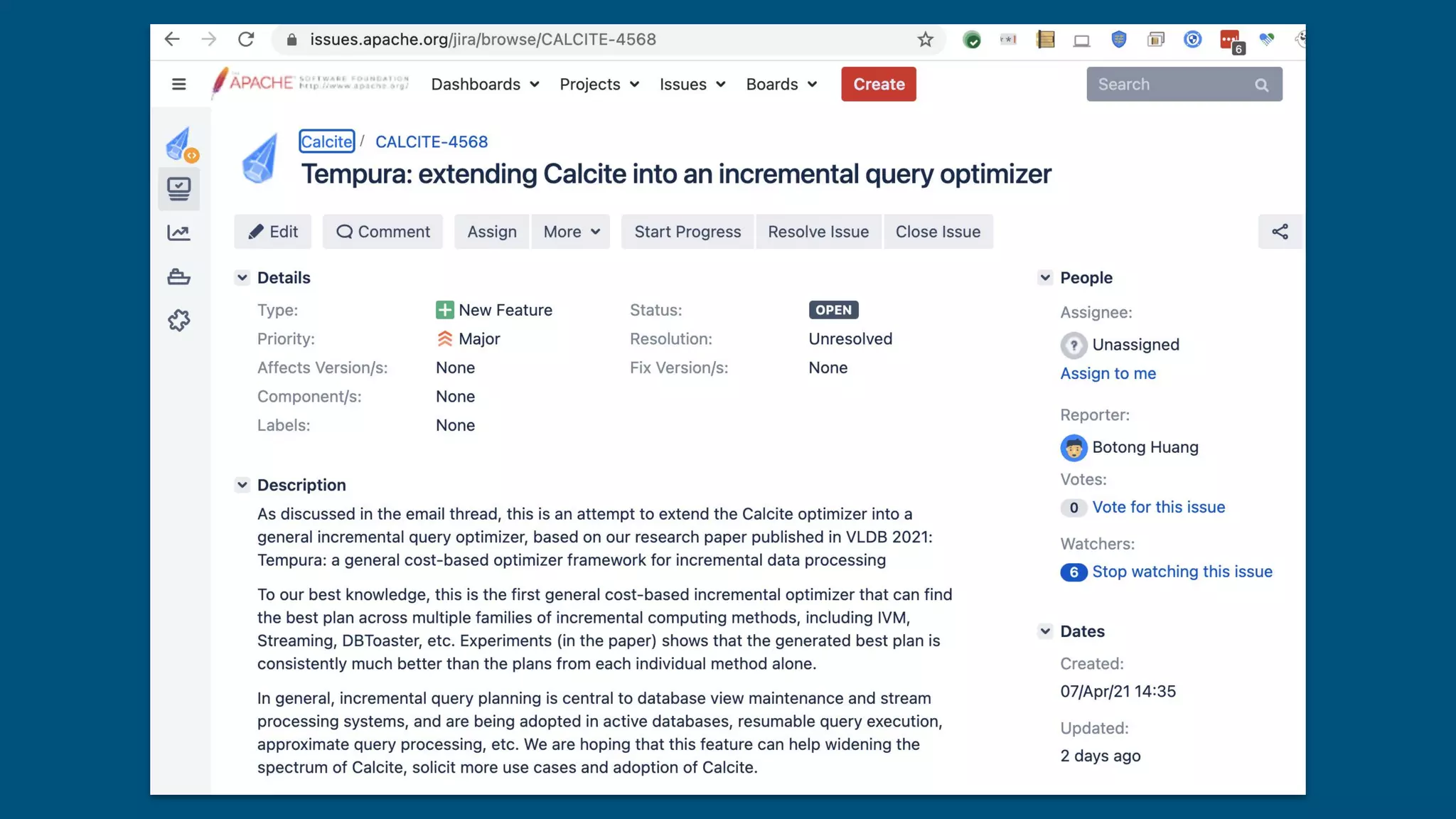
Task: Open the Boards menu
Action: pyautogui.click(x=781, y=84)
